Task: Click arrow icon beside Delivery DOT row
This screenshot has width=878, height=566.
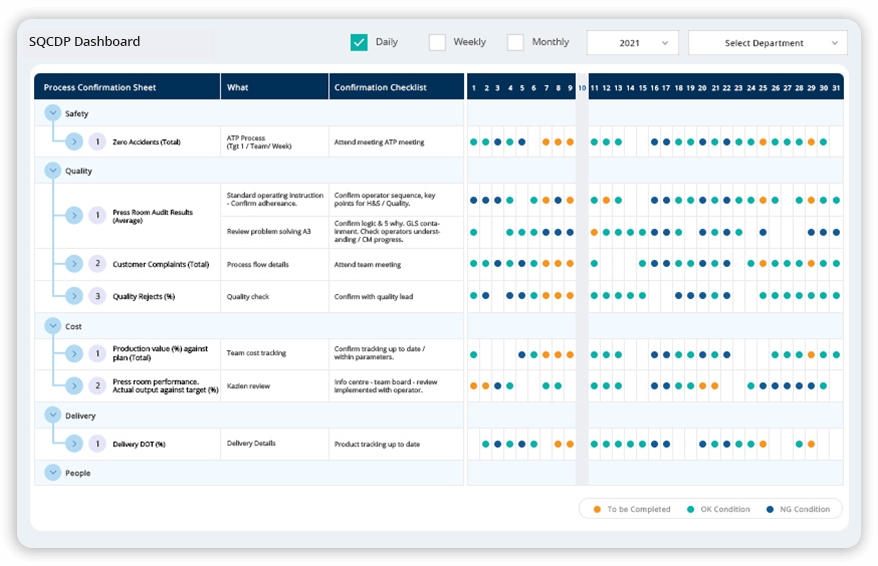Action: tap(74, 443)
